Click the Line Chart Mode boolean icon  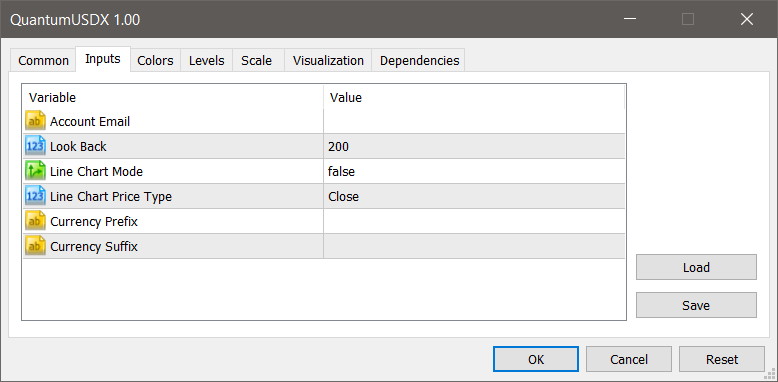point(35,172)
